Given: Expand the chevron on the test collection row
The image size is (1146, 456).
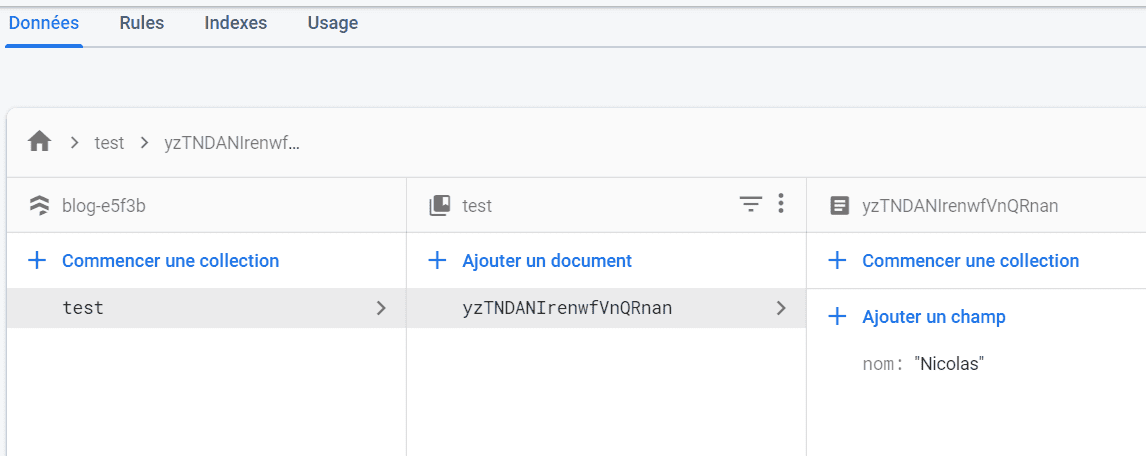Looking at the screenshot, I should [x=380, y=308].
